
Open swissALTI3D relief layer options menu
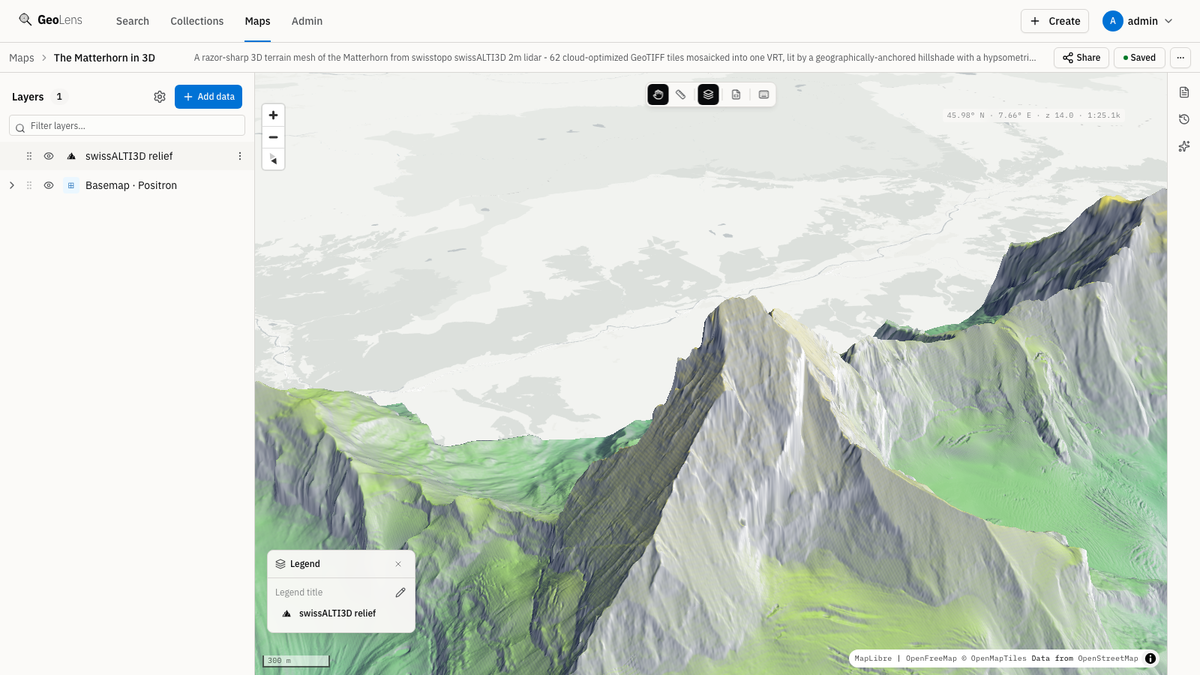(x=240, y=156)
